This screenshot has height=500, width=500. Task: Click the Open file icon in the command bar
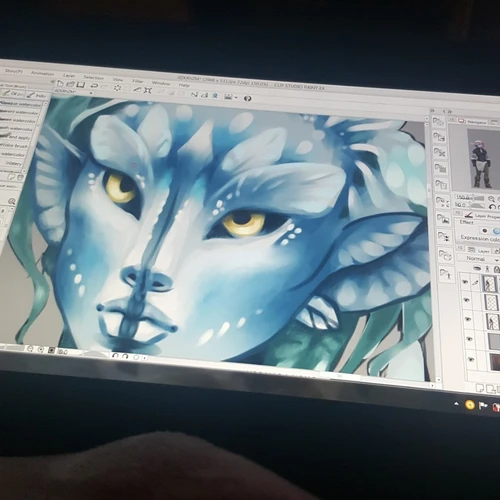[70, 84]
